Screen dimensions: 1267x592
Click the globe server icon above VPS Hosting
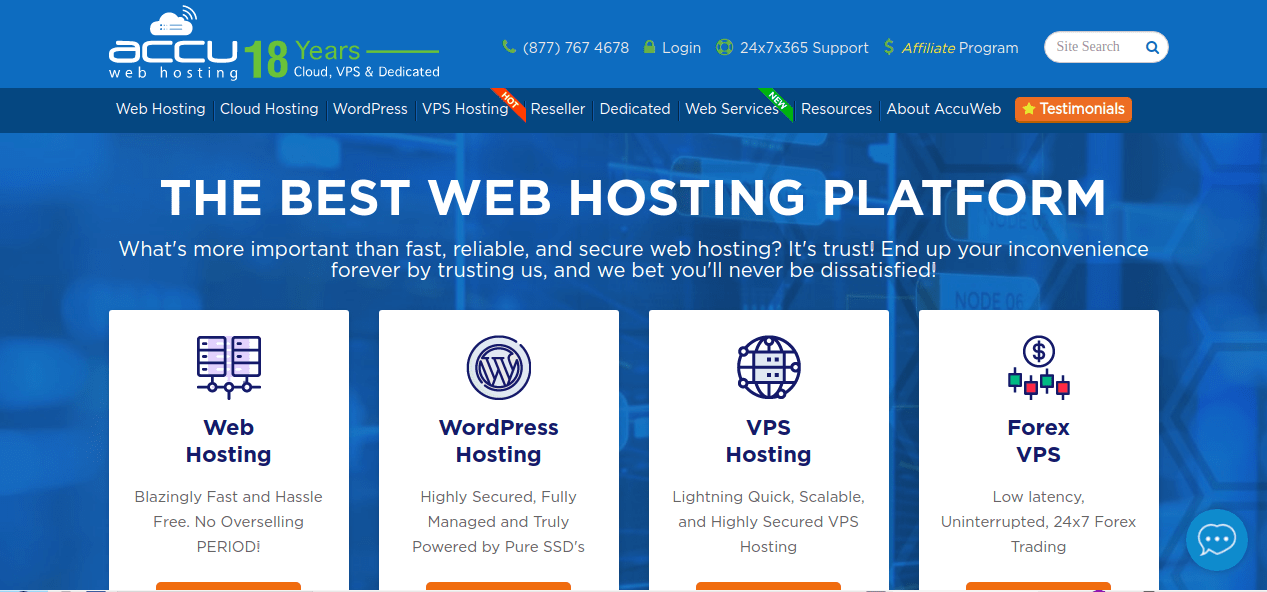(769, 368)
